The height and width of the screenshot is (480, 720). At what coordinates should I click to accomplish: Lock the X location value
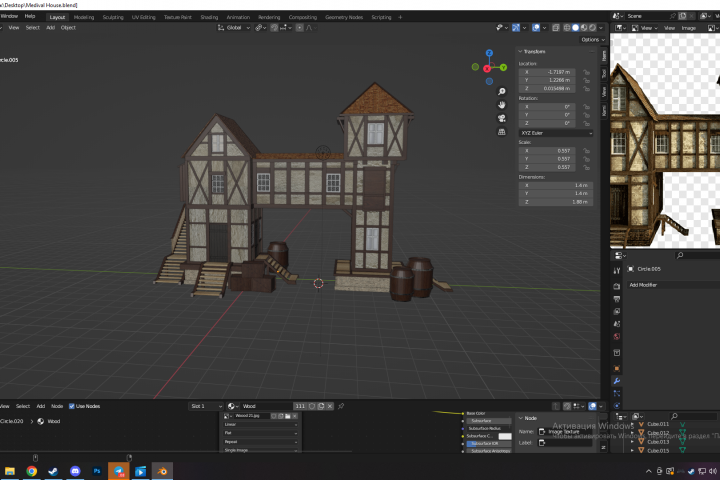click(x=586, y=72)
